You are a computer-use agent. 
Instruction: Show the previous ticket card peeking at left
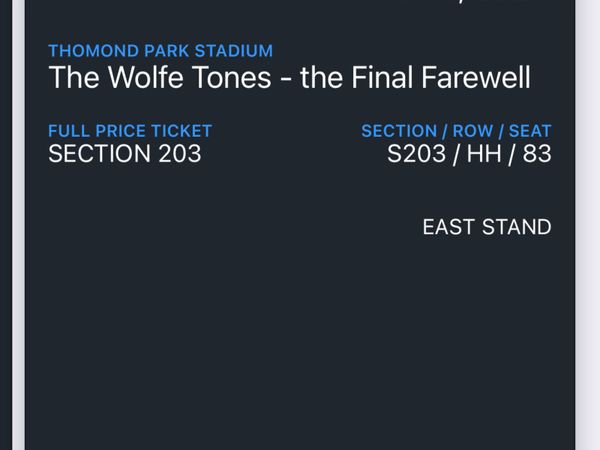tap(5, 225)
